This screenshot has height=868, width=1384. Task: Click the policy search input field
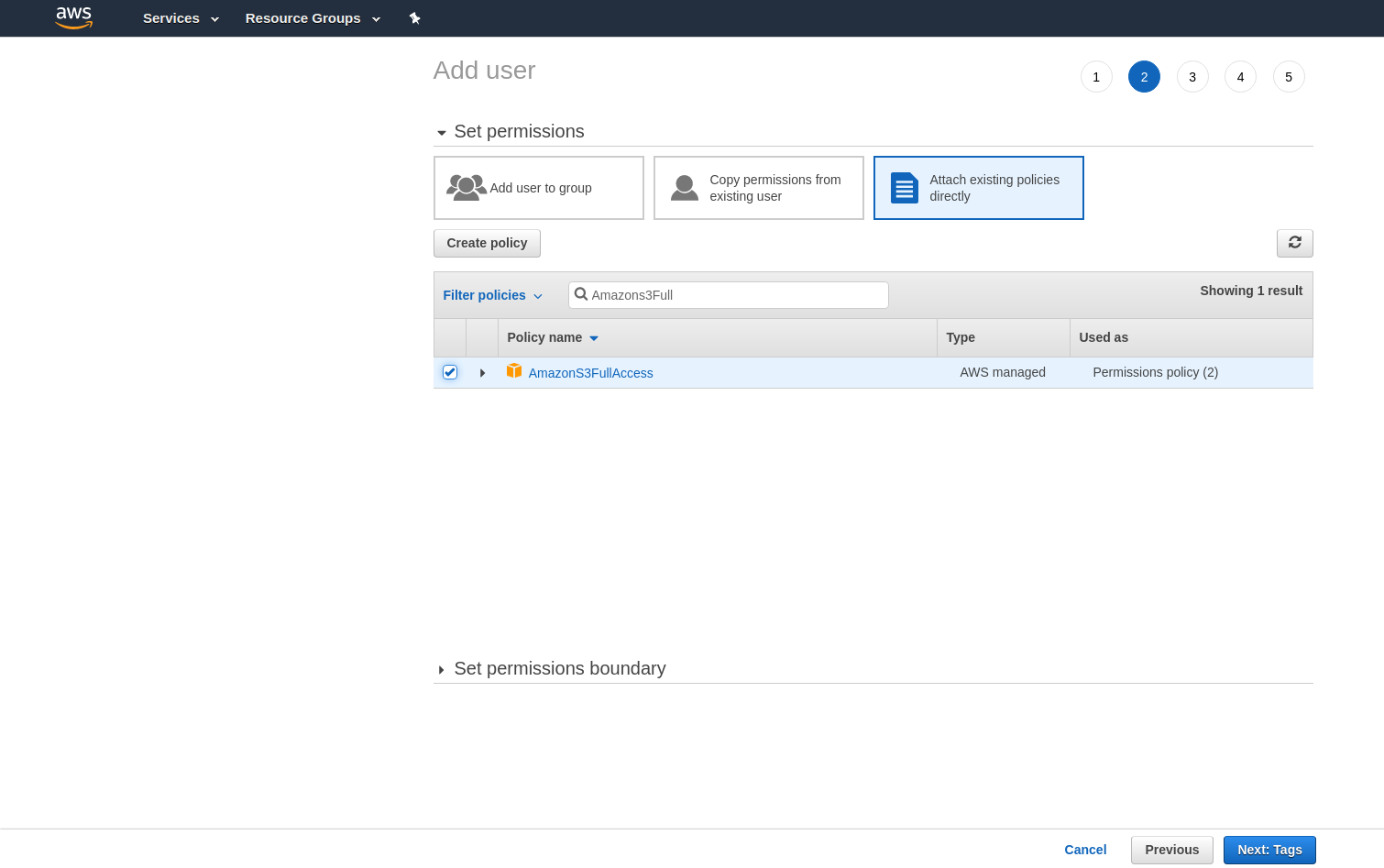tap(729, 295)
